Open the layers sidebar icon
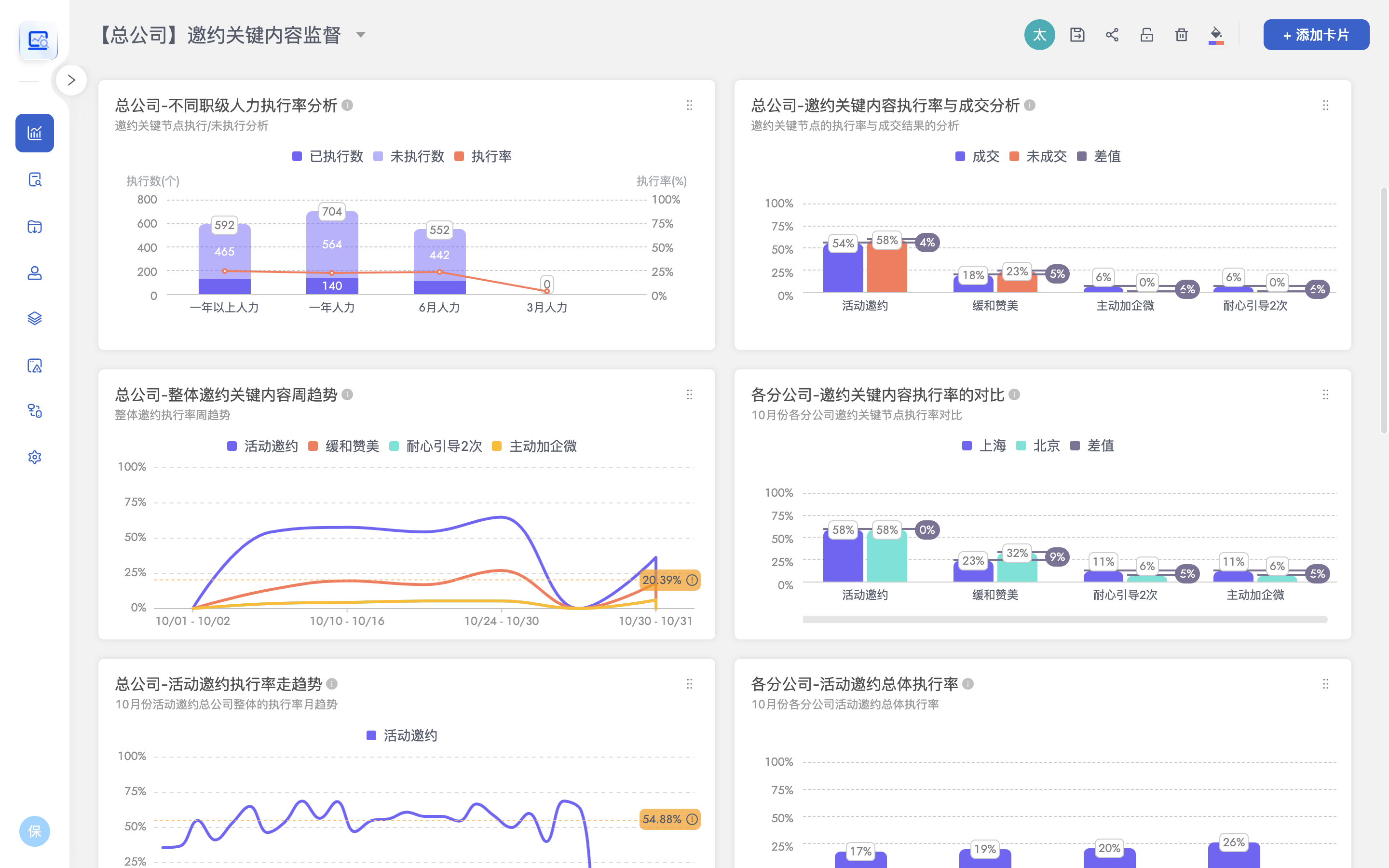Viewport: 1389px width, 868px height. click(x=34, y=319)
